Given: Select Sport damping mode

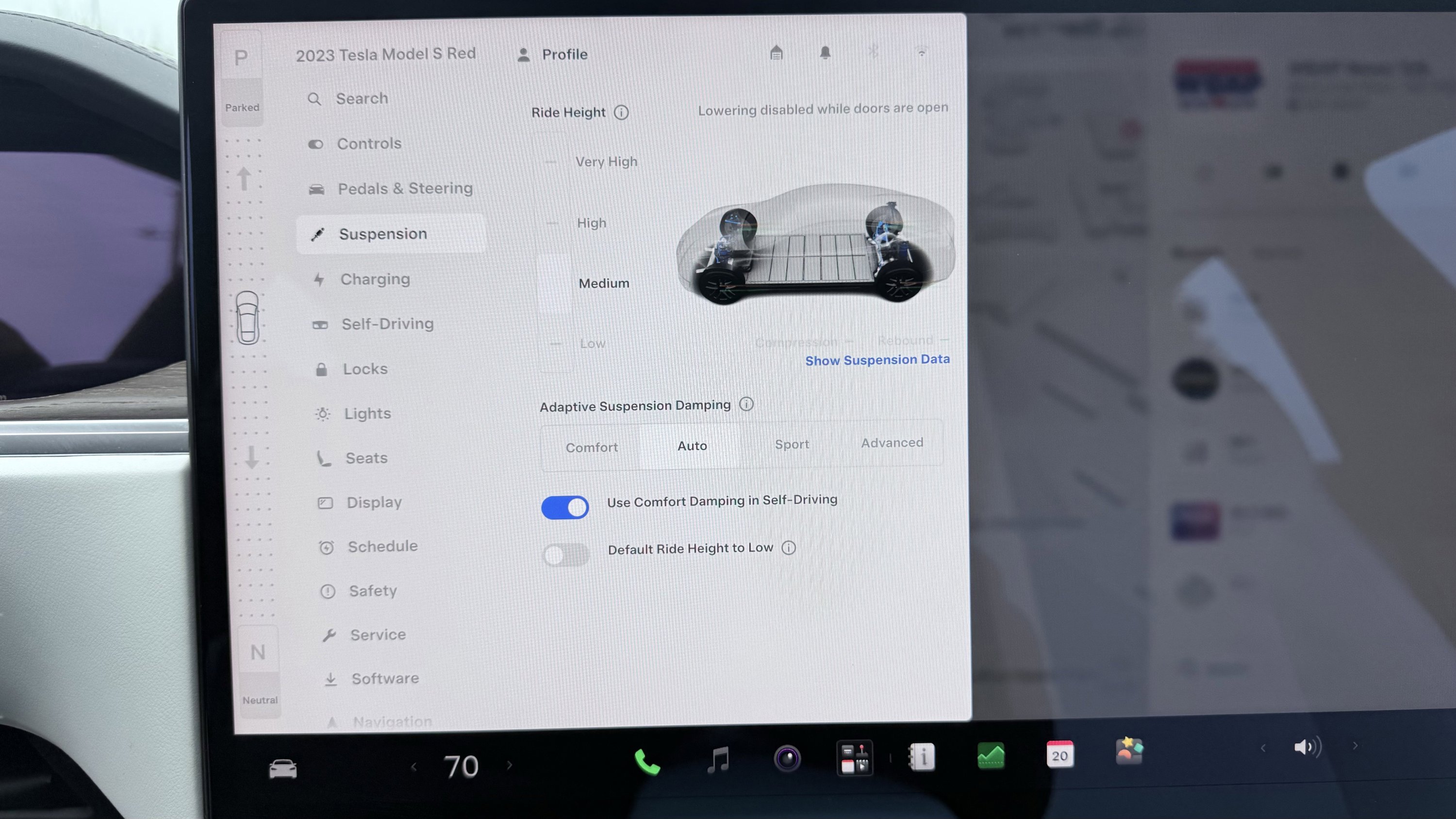Looking at the screenshot, I should point(792,444).
